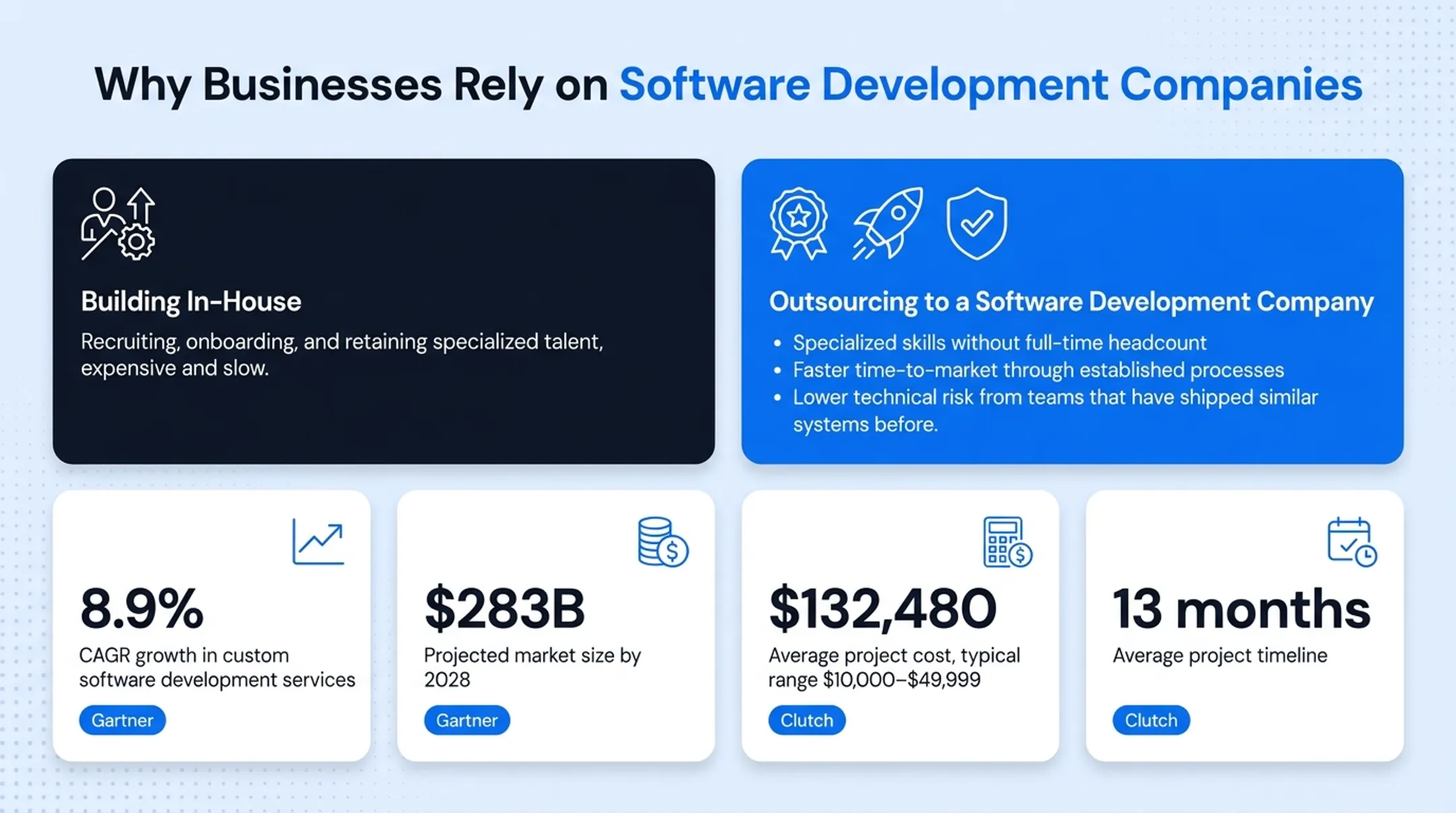Click the 8.9% statistic
Image resolution: width=1456 pixels, height=813 pixels.
(x=142, y=608)
